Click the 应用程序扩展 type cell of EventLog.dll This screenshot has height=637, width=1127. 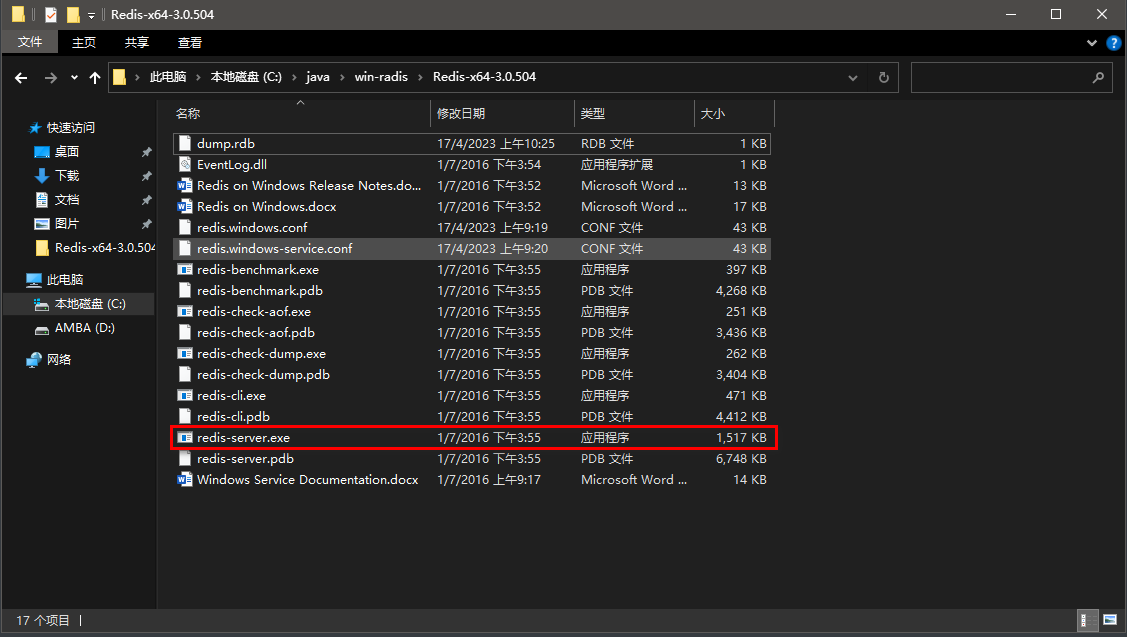click(x=617, y=164)
